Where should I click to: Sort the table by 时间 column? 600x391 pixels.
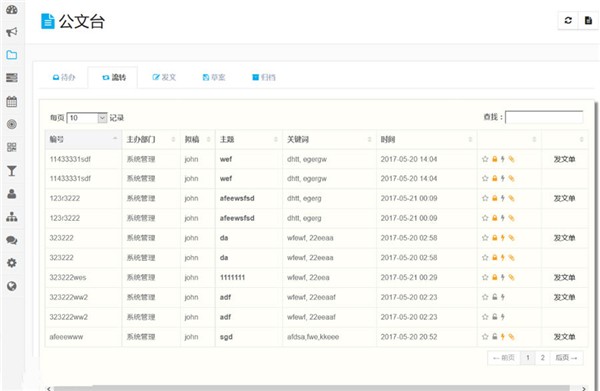427,139
